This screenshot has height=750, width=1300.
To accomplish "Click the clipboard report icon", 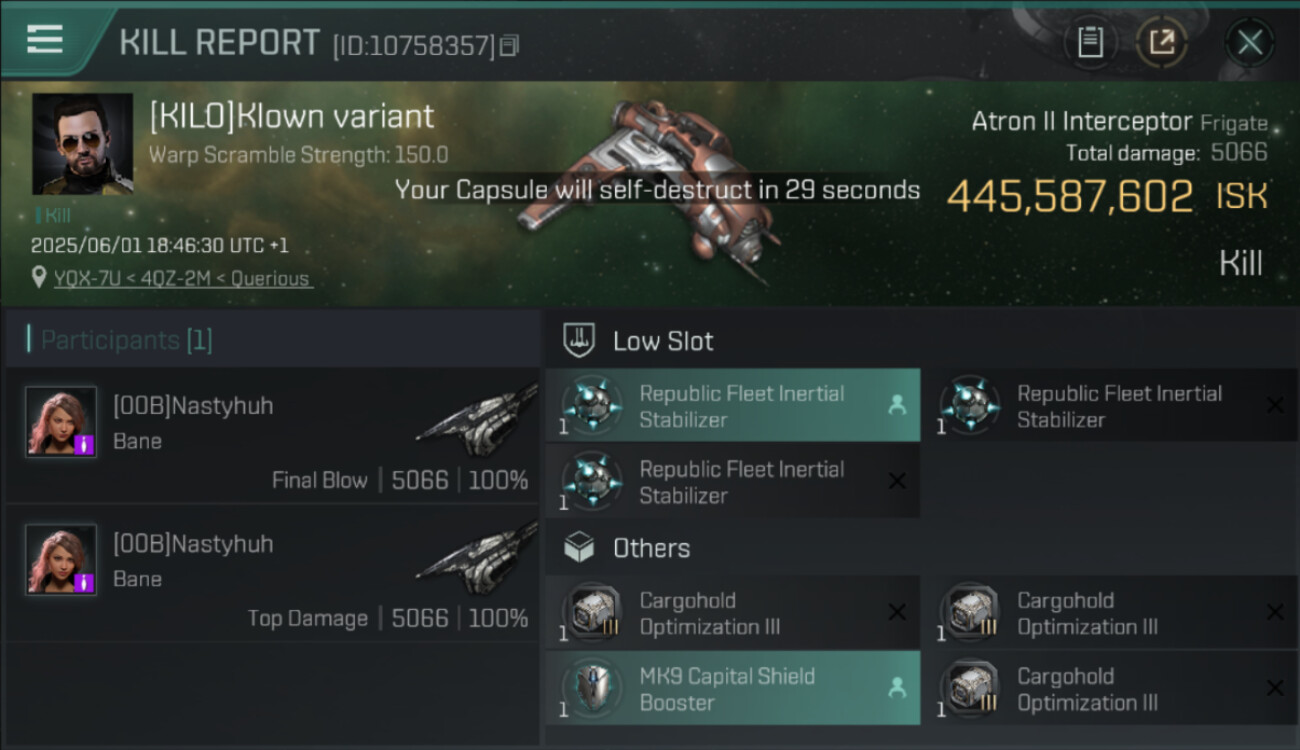I will [x=1090, y=42].
